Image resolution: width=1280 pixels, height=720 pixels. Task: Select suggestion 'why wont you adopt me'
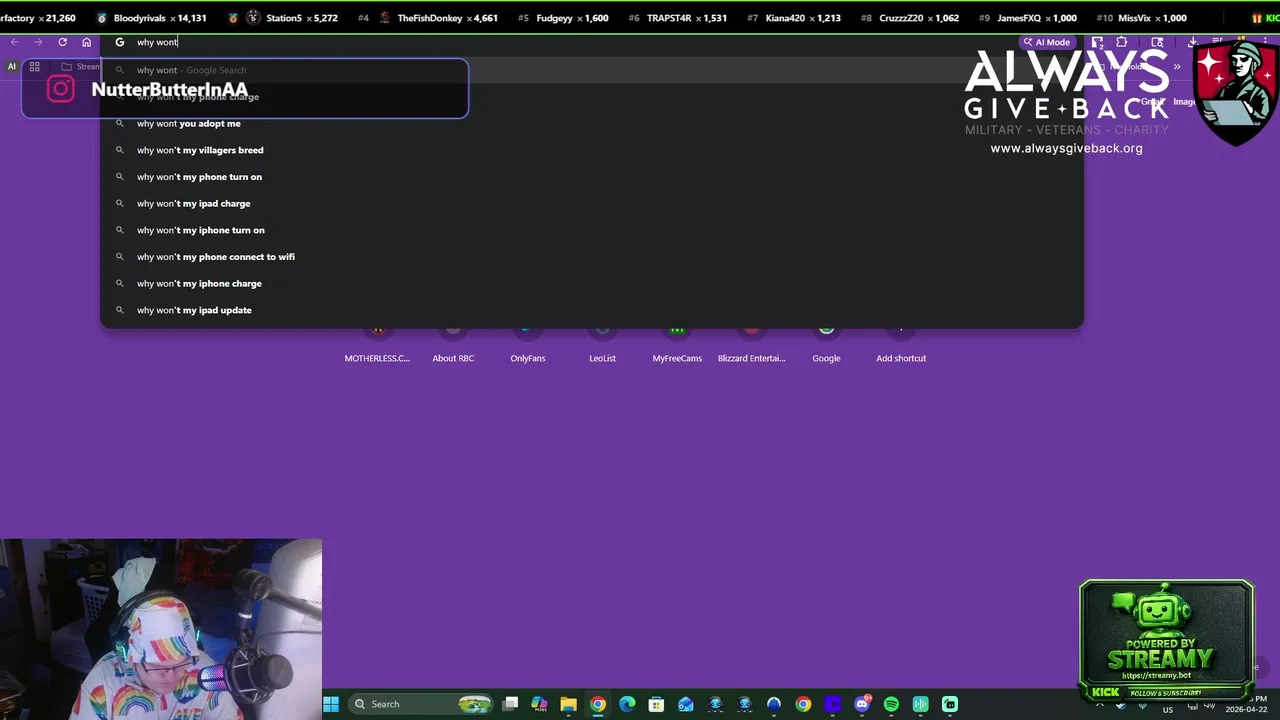(591, 123)
